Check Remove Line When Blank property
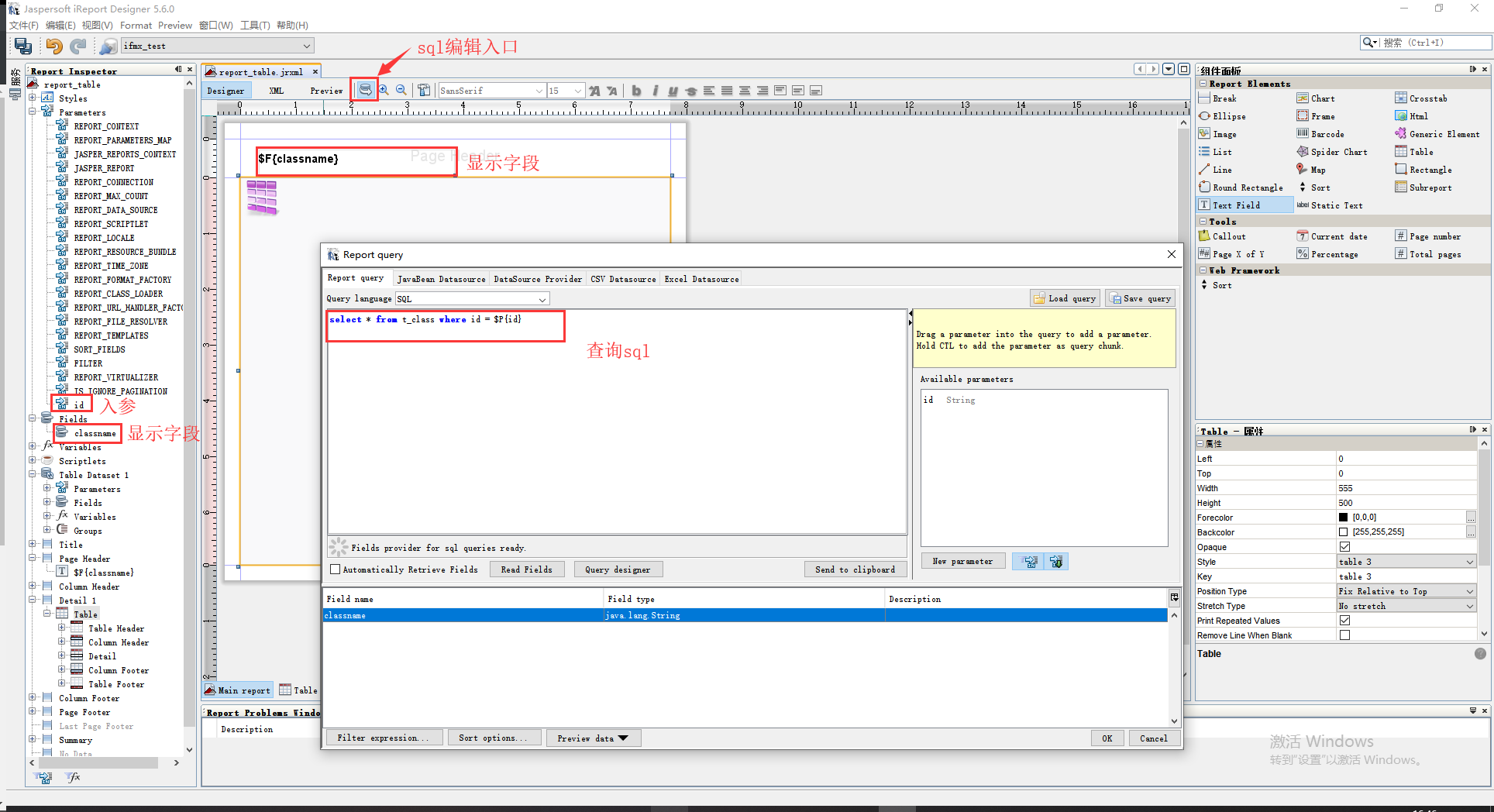The image size is (1494, 812). point(1344,635)
